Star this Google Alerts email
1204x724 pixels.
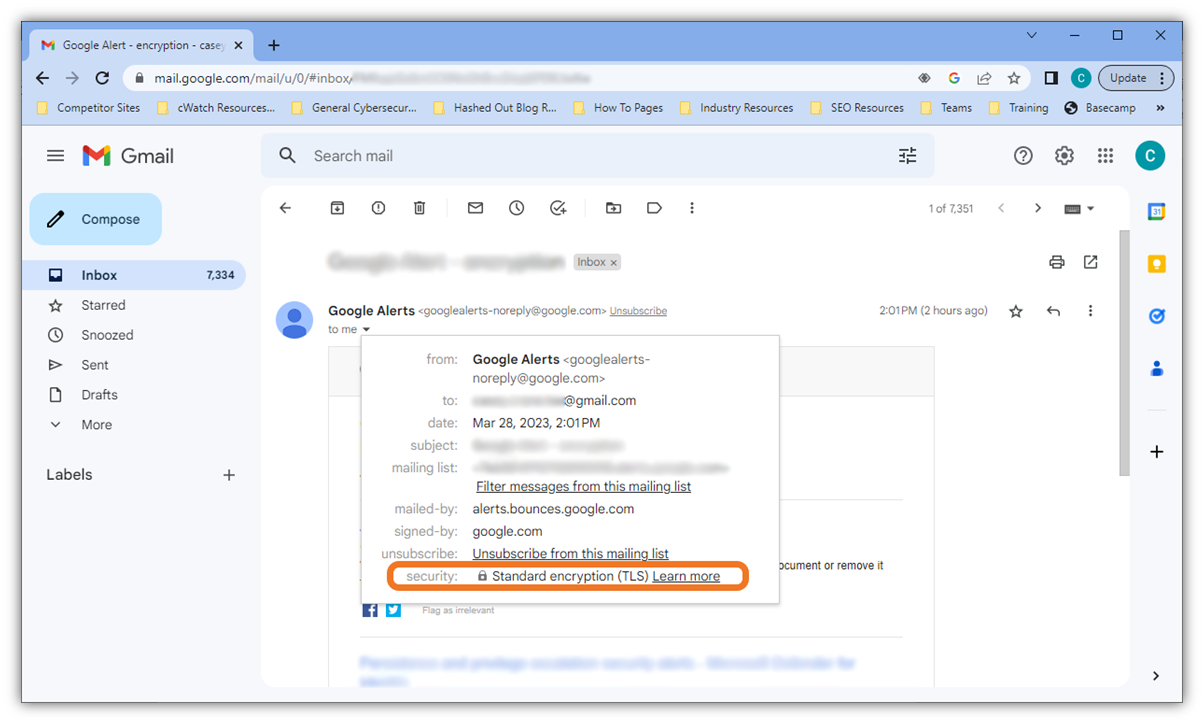[1015, 311]
